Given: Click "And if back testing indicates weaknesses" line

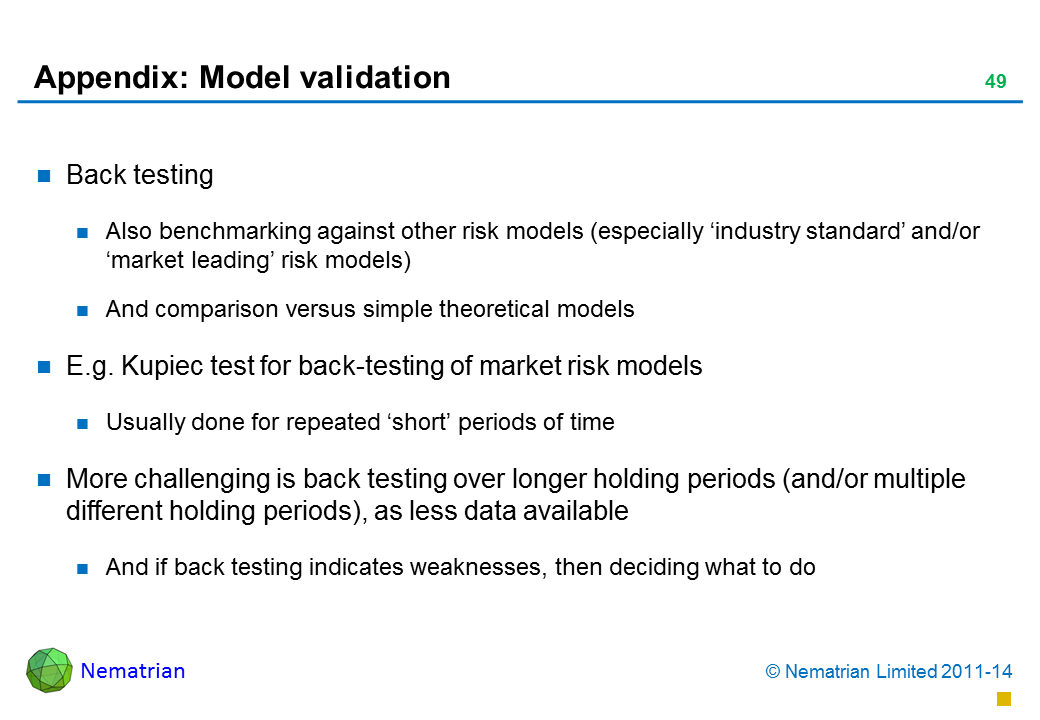Looking at the screenshot, I should point(460,568).
